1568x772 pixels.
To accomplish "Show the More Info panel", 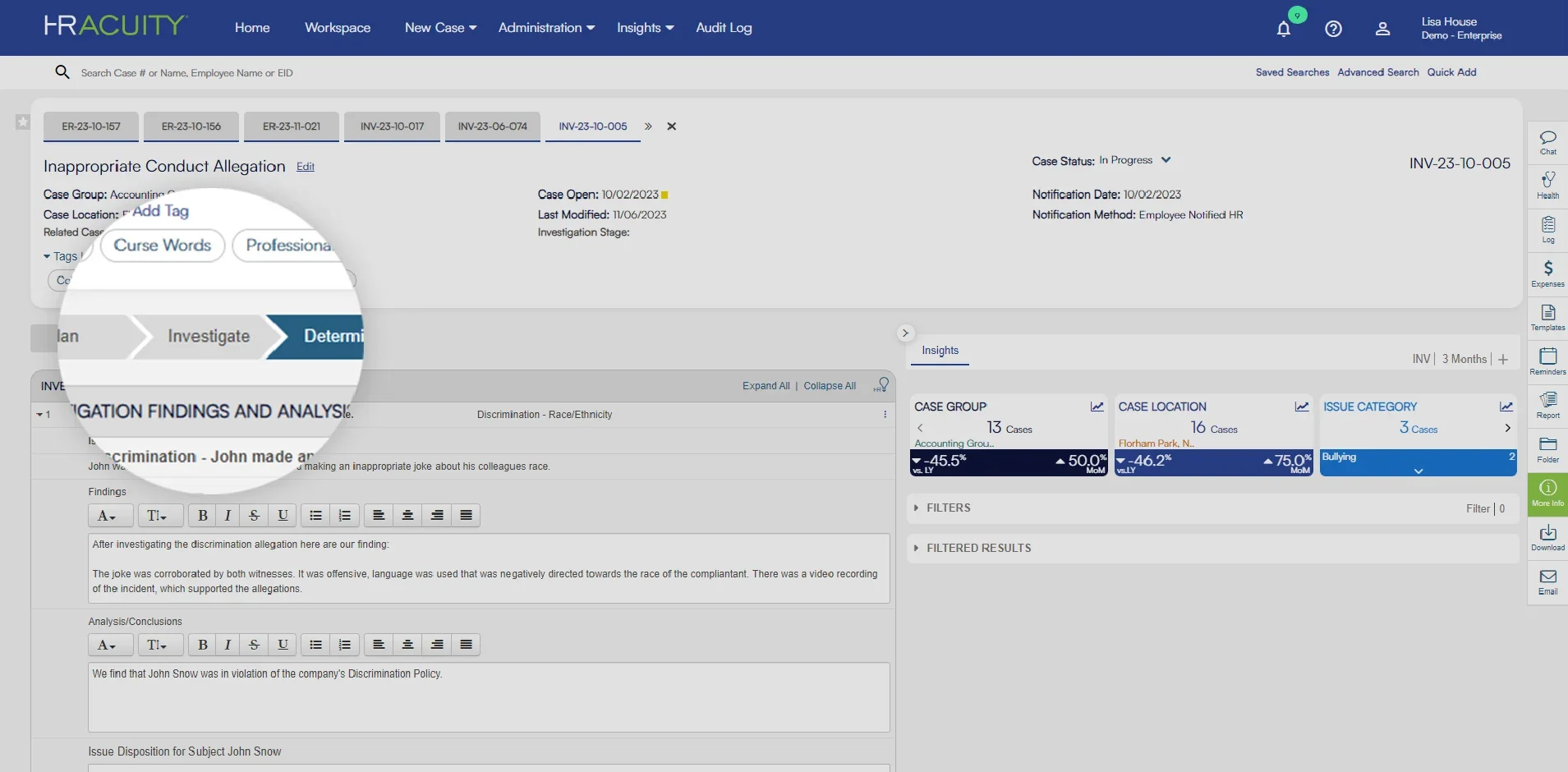I will click(x=1548, y=494).
